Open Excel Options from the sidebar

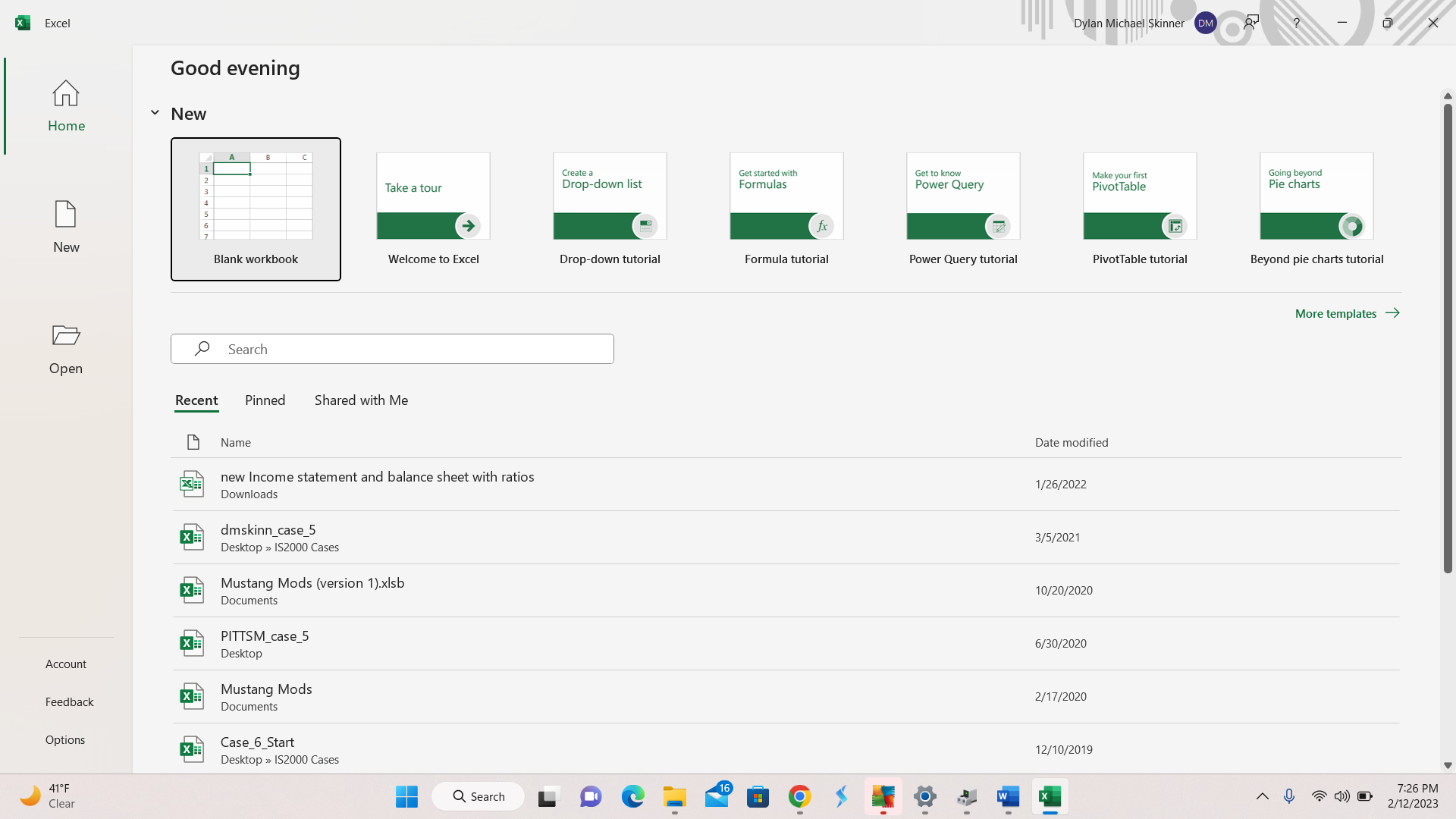click(65, 739)
